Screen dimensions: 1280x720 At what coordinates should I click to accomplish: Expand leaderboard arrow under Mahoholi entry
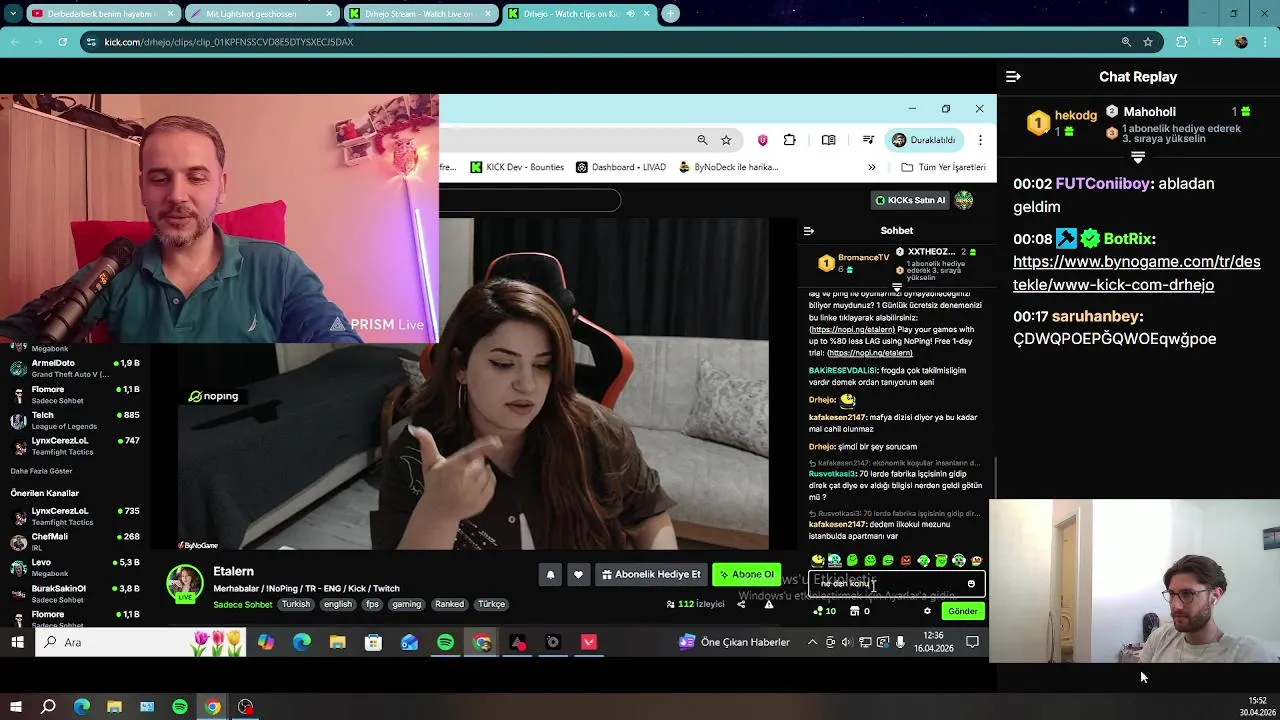coord(1138,157)
